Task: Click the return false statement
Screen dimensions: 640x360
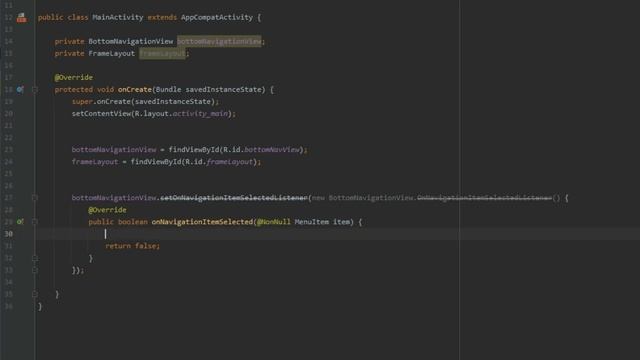Action: tap(133, 246)
